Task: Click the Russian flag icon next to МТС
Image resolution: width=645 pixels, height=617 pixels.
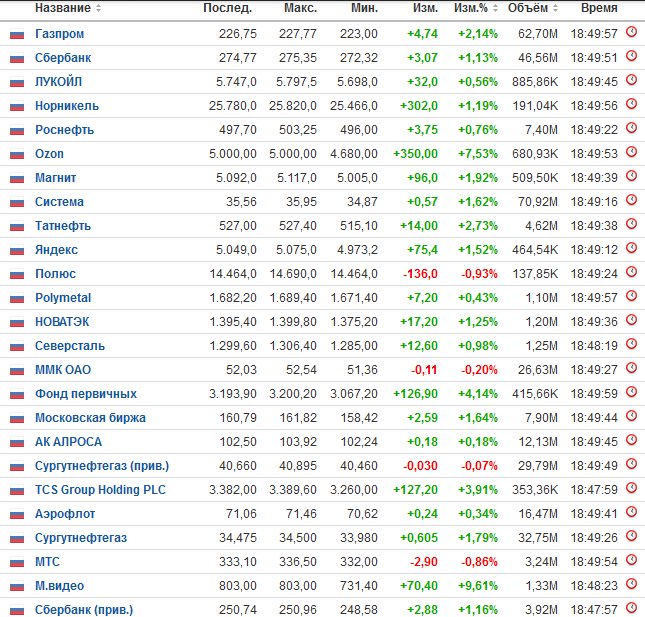Action: (x=17, y=563)
